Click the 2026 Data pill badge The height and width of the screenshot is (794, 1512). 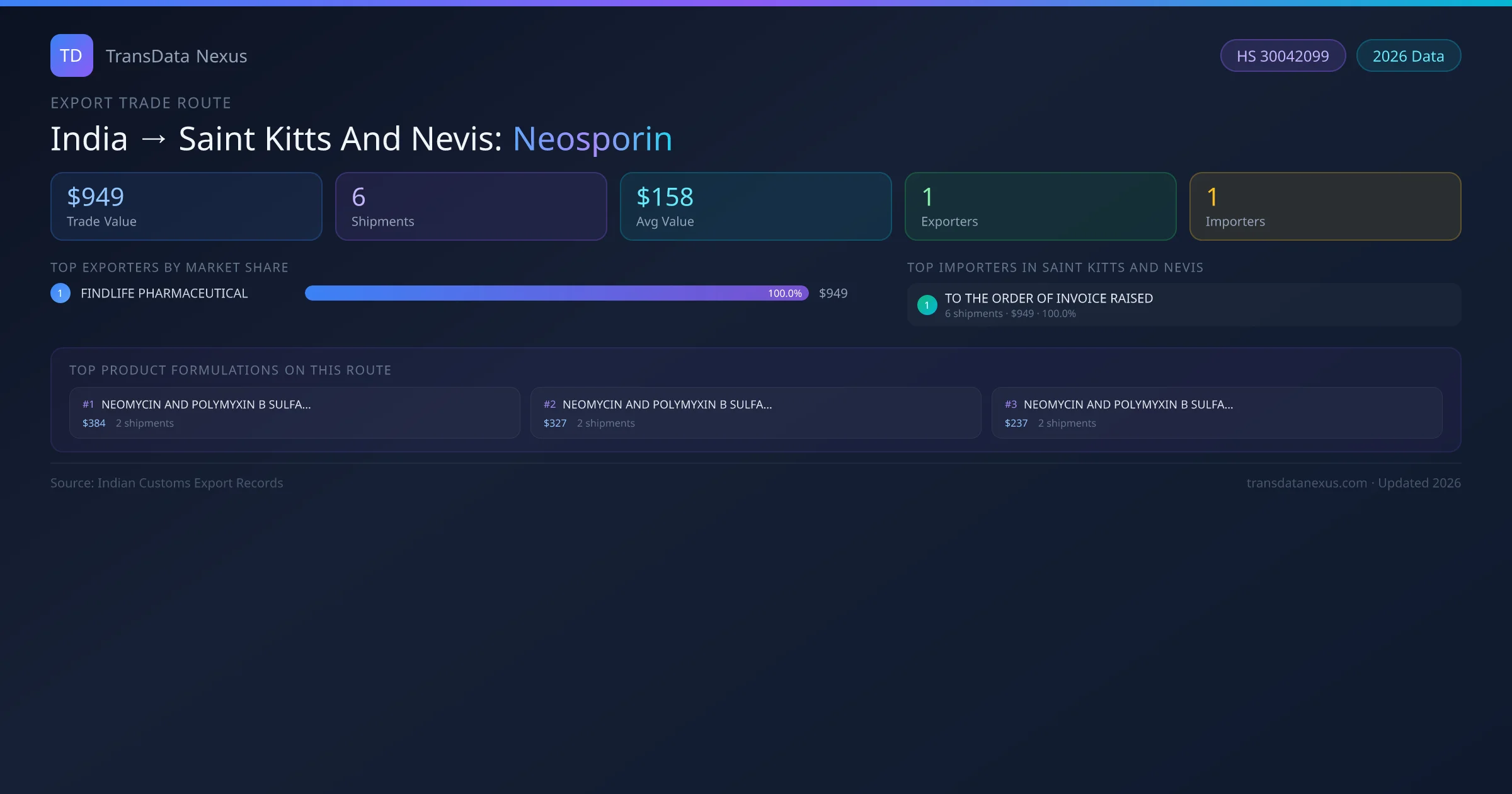point(1408,56)
